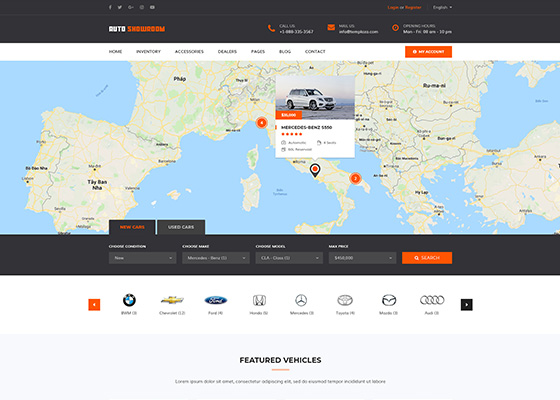
Task: Select the Ford brand logo
Action: 216,300
